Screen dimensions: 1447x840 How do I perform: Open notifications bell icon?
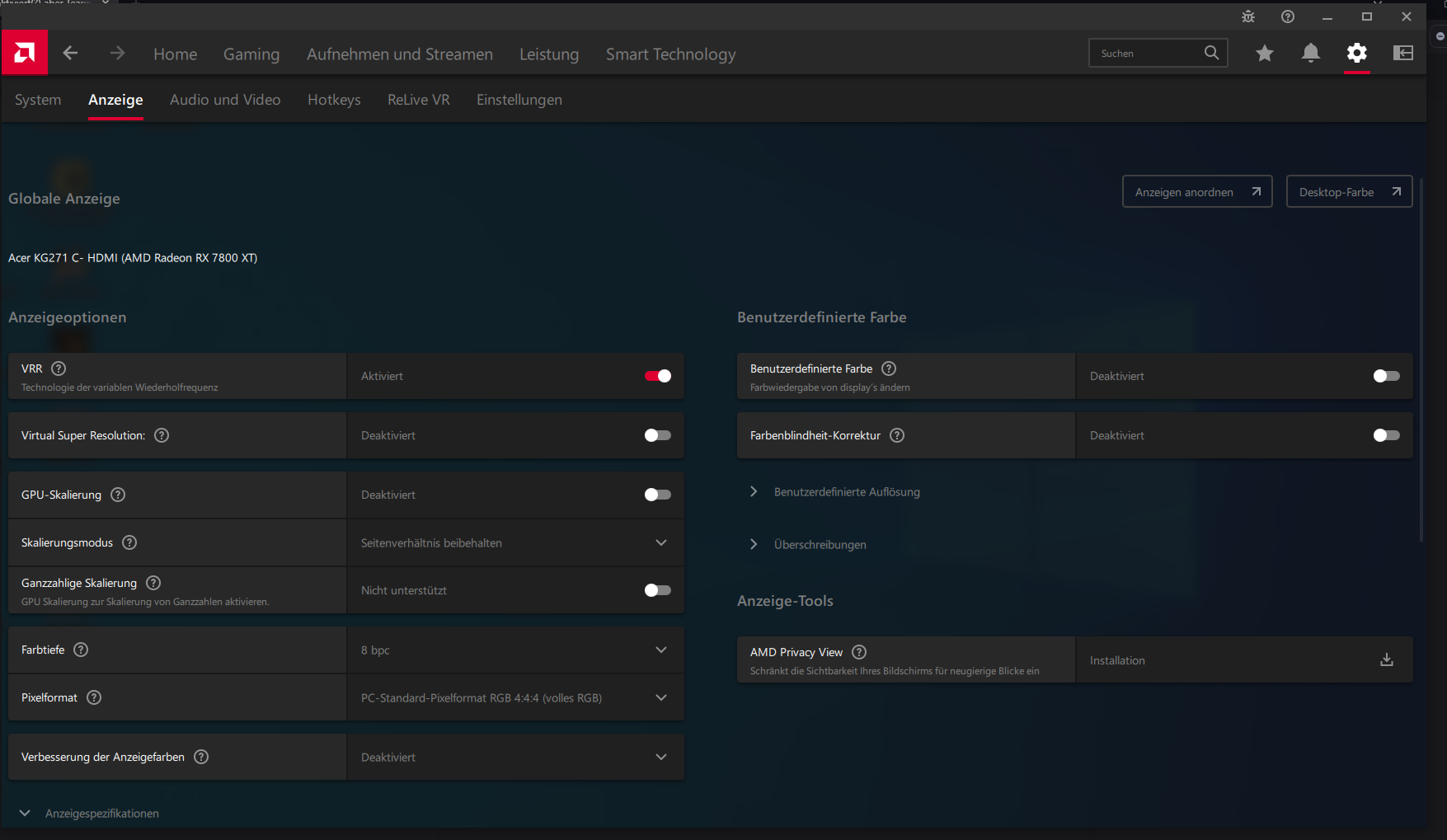1311,54
